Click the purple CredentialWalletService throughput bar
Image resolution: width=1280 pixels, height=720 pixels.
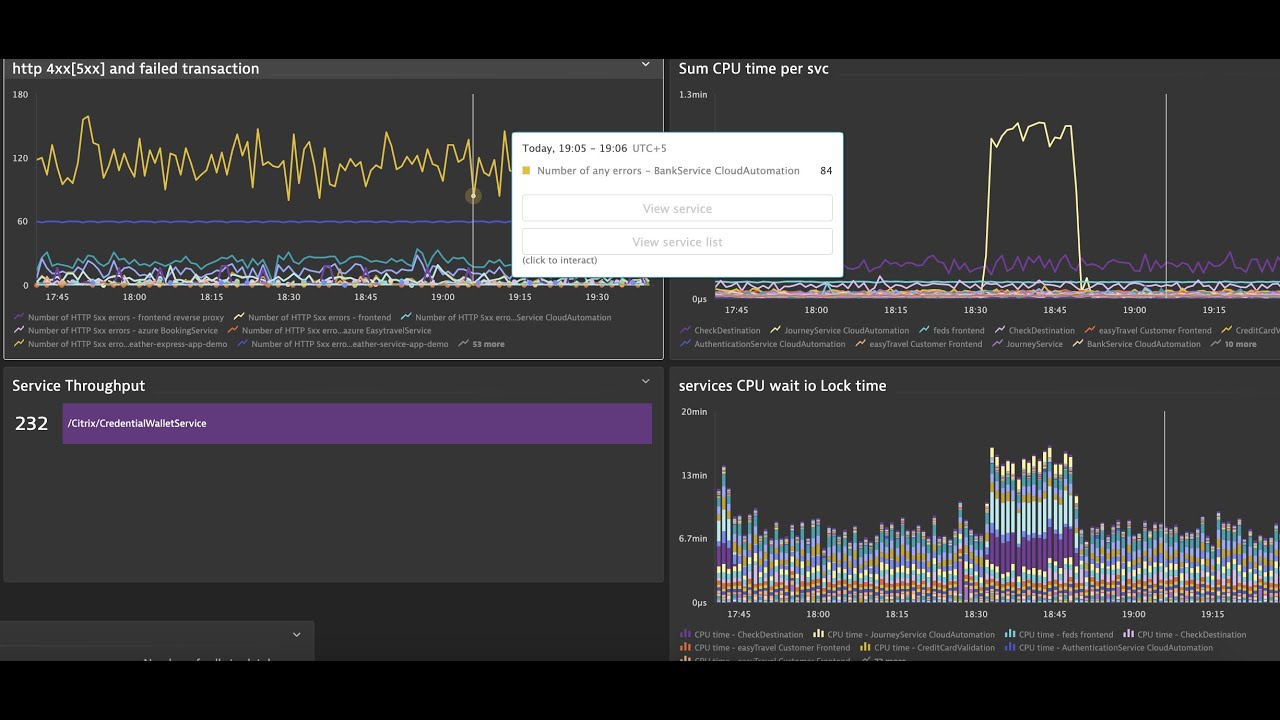coord(357,424)
